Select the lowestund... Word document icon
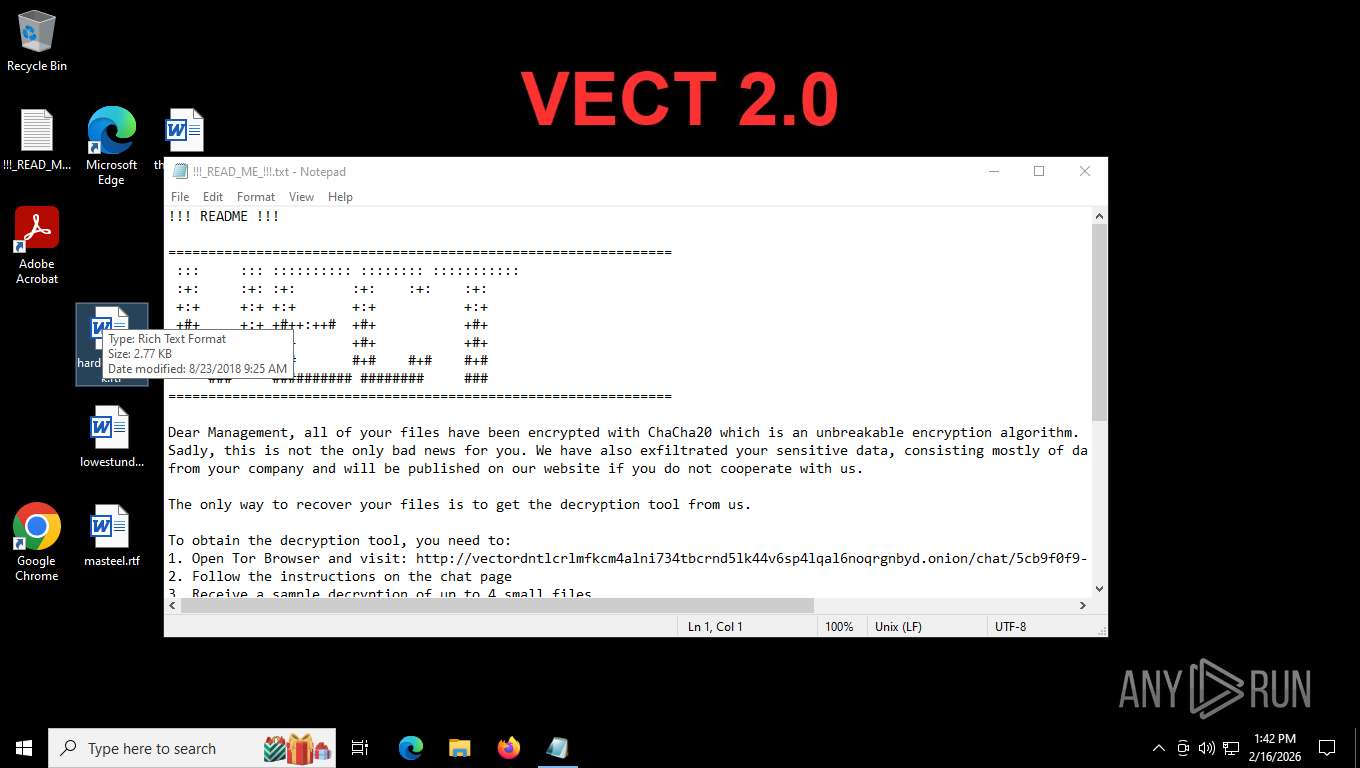1360x768 pixels. click(x=111, y=437)
